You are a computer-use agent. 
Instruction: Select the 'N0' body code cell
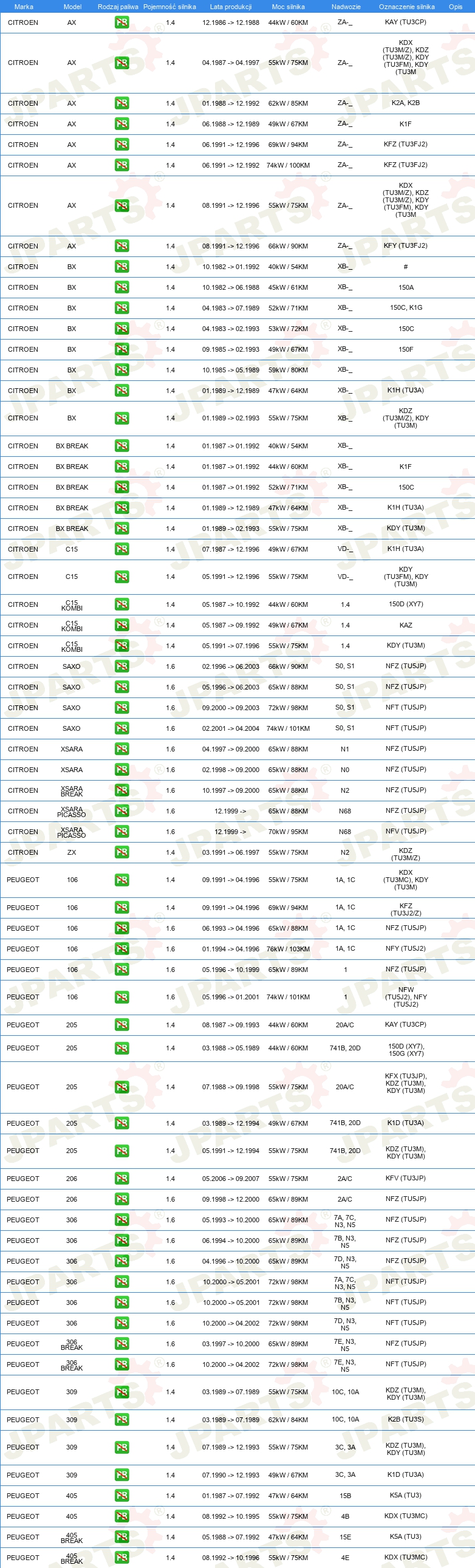pos(344,770)
